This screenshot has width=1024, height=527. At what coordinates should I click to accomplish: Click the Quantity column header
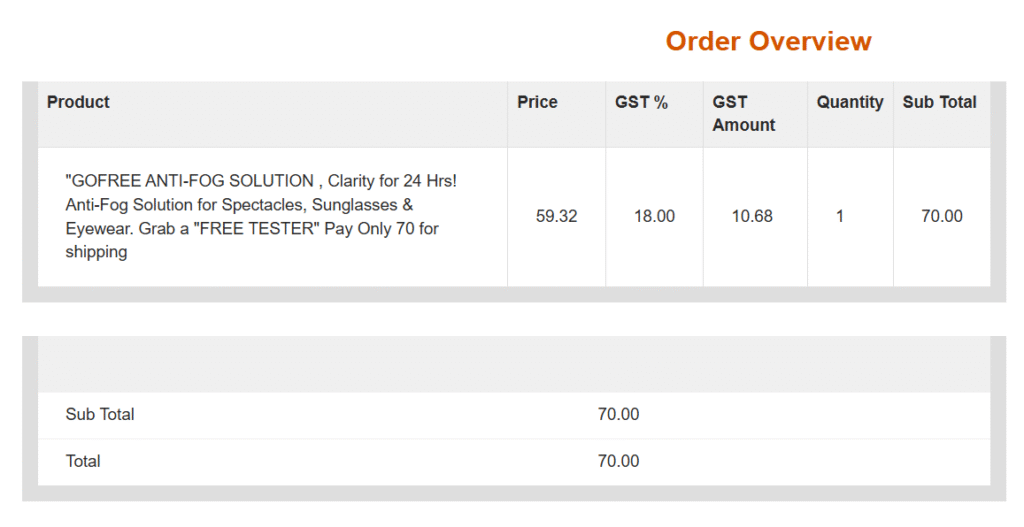click(x=850, y=102)
